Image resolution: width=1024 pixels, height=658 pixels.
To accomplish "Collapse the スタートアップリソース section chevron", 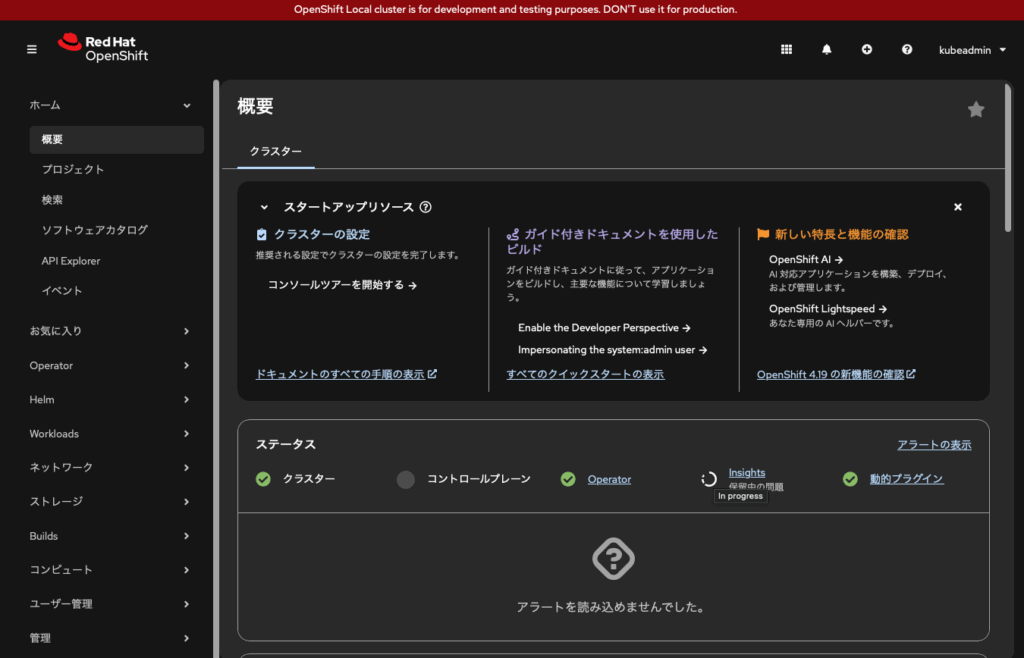I will point(264,207).
